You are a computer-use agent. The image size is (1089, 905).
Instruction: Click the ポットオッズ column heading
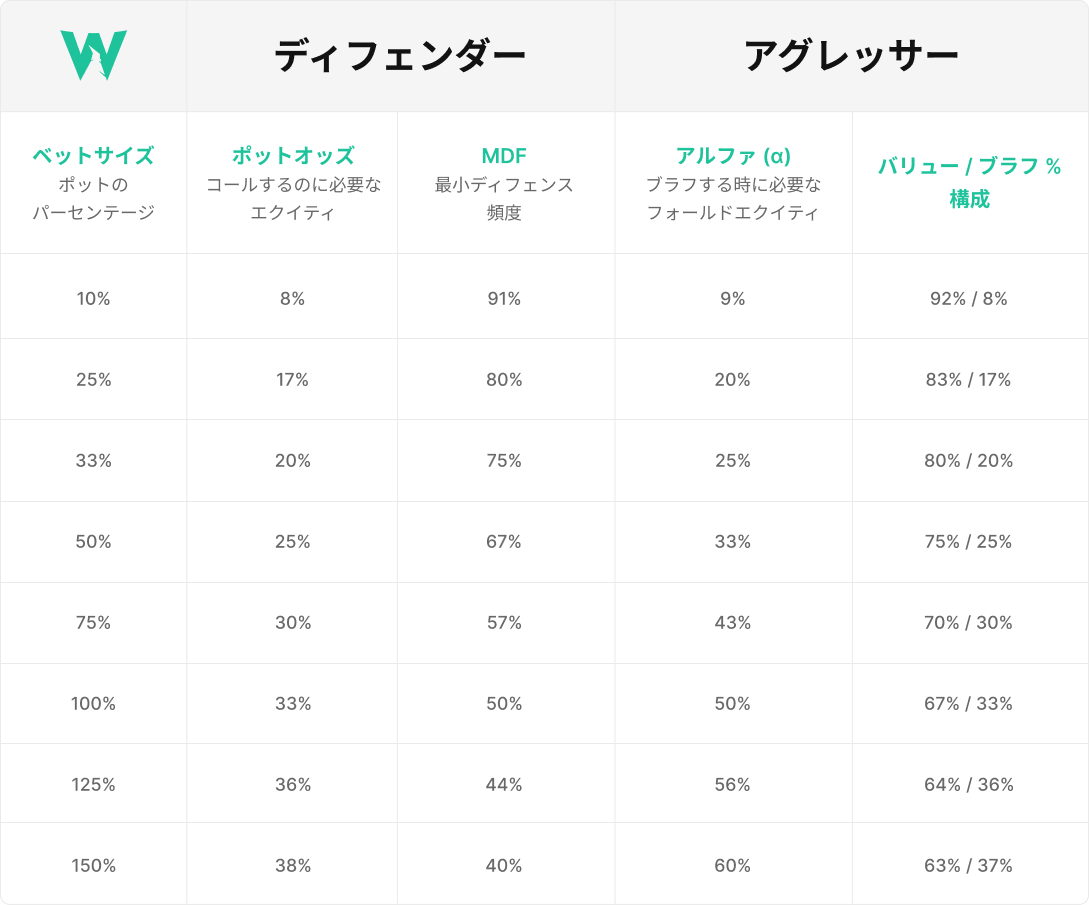[293, 156]
